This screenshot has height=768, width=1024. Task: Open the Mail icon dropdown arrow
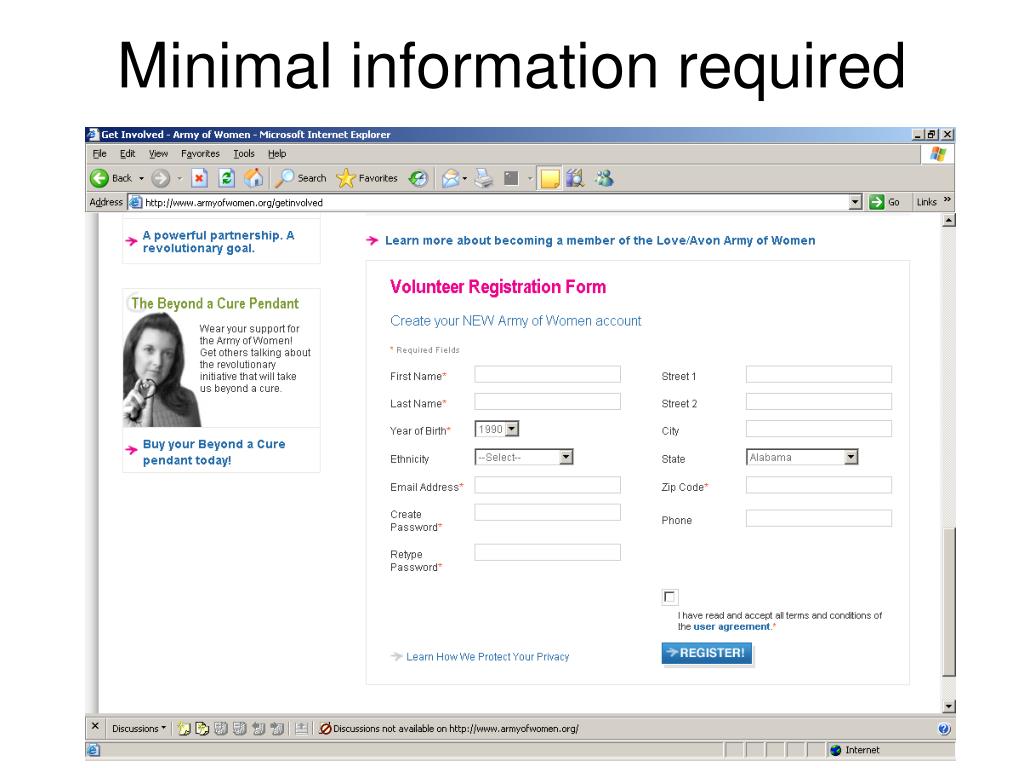point(464,178)
